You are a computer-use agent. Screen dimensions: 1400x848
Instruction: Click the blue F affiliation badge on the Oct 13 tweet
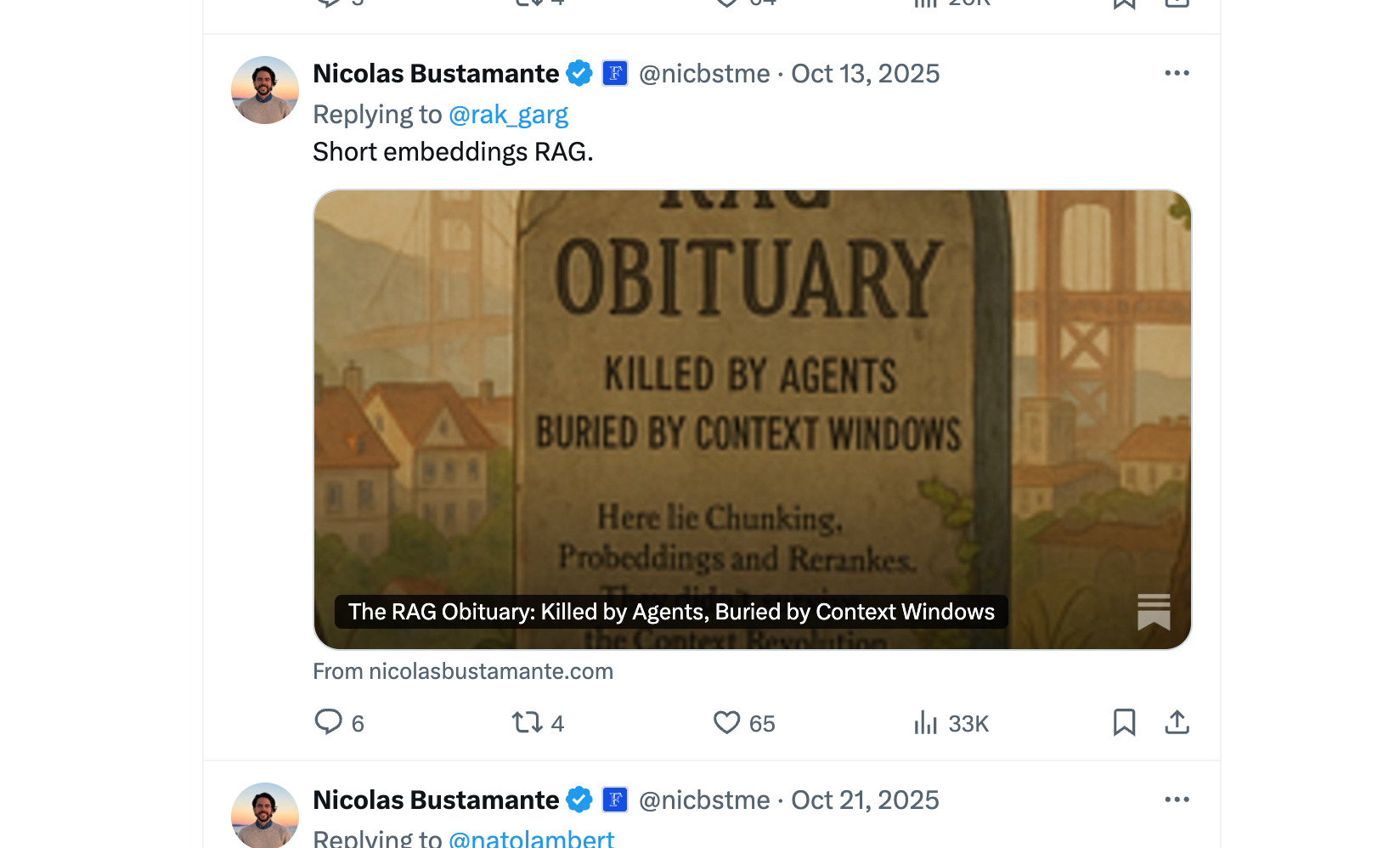(x=615, y=73)
